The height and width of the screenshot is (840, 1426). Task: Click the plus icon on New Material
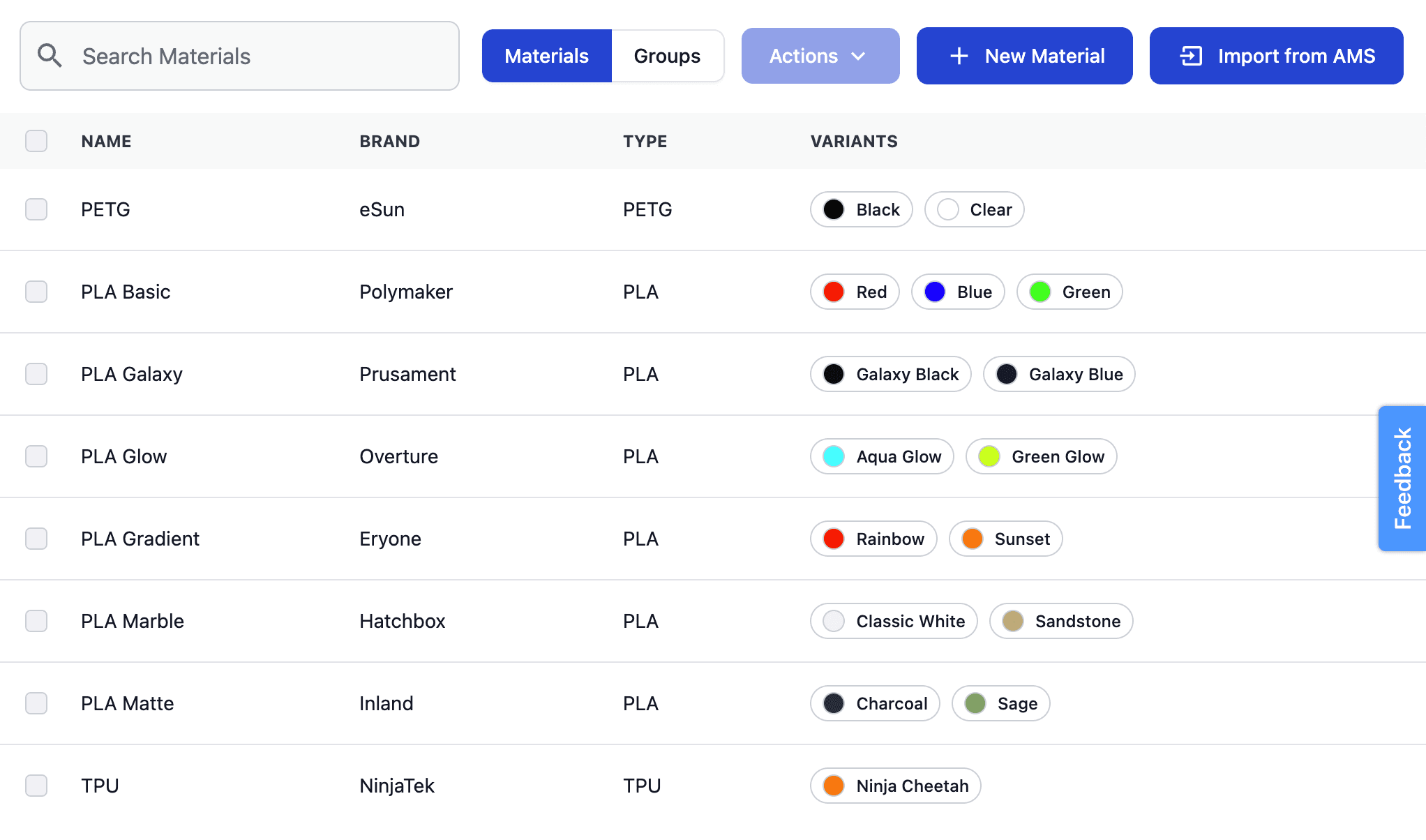click(x=959, y=56)
